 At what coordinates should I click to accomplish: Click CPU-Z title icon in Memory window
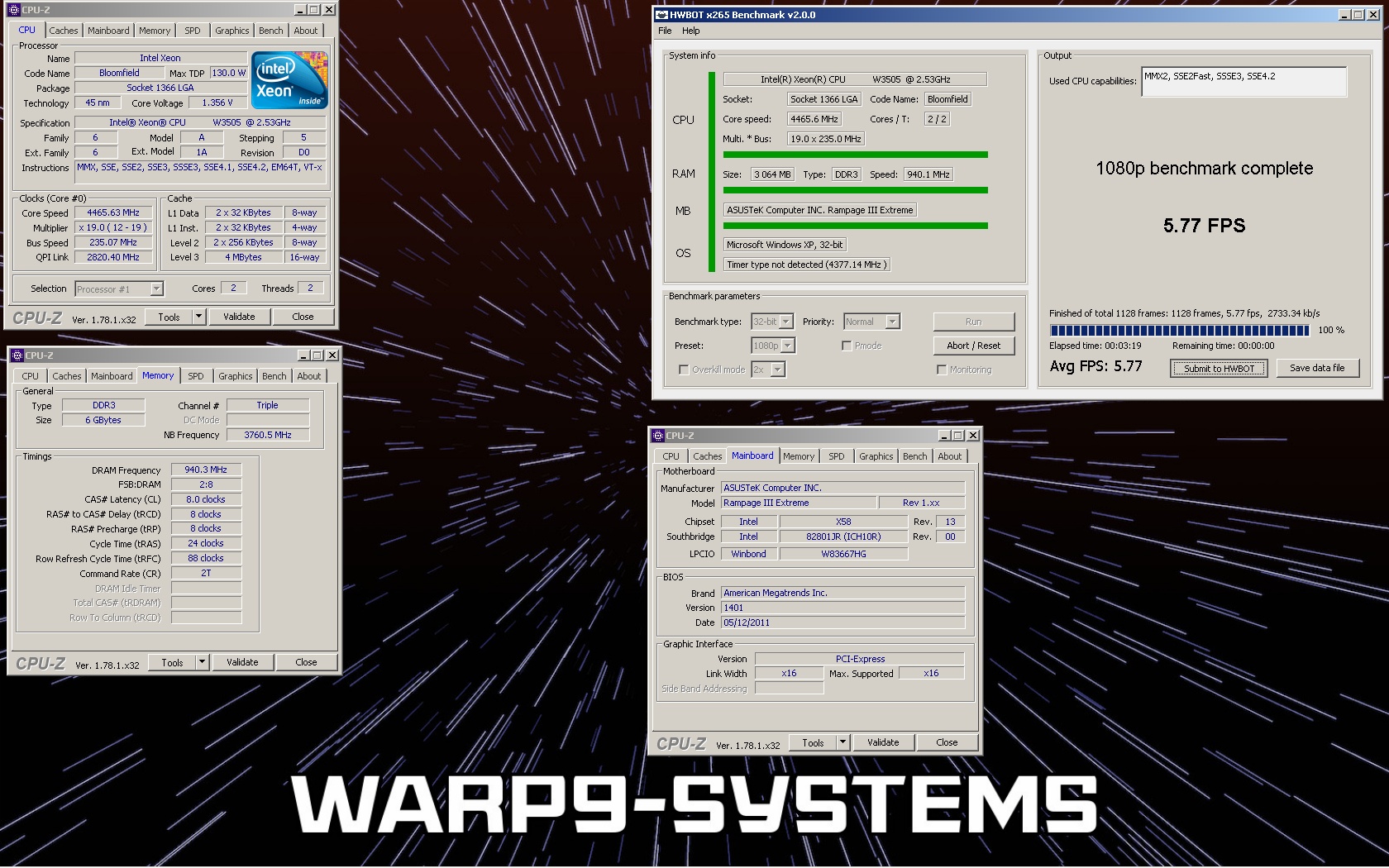[17, 355]
